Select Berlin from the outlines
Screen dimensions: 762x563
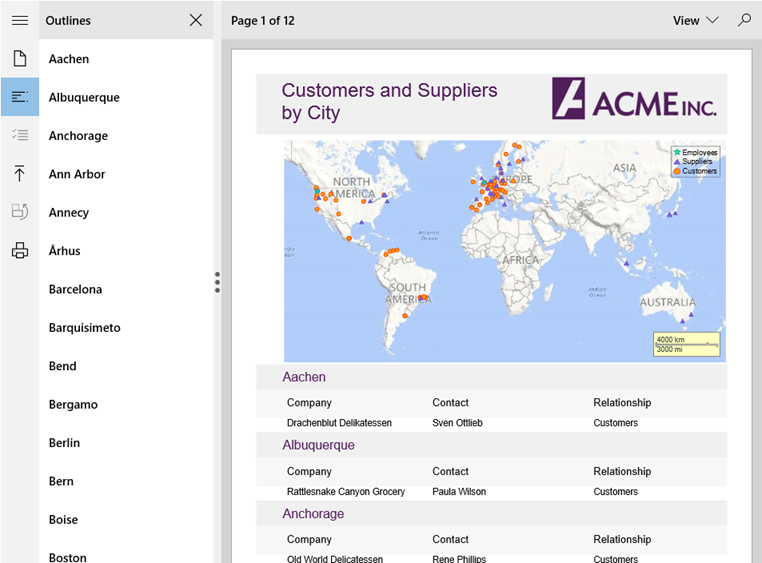pyautogui.click(x=64, y=443)
